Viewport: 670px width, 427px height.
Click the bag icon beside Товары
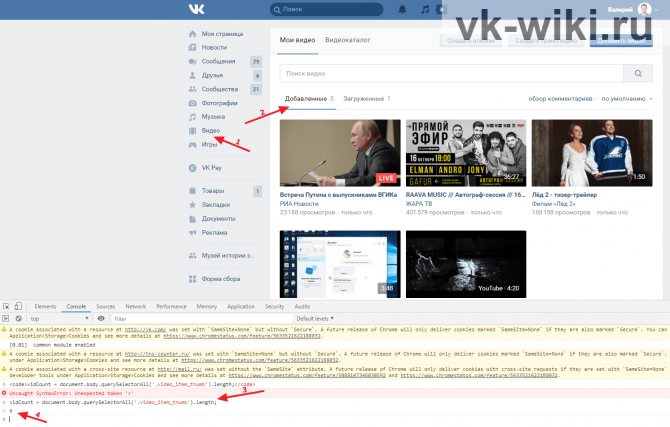193,191
